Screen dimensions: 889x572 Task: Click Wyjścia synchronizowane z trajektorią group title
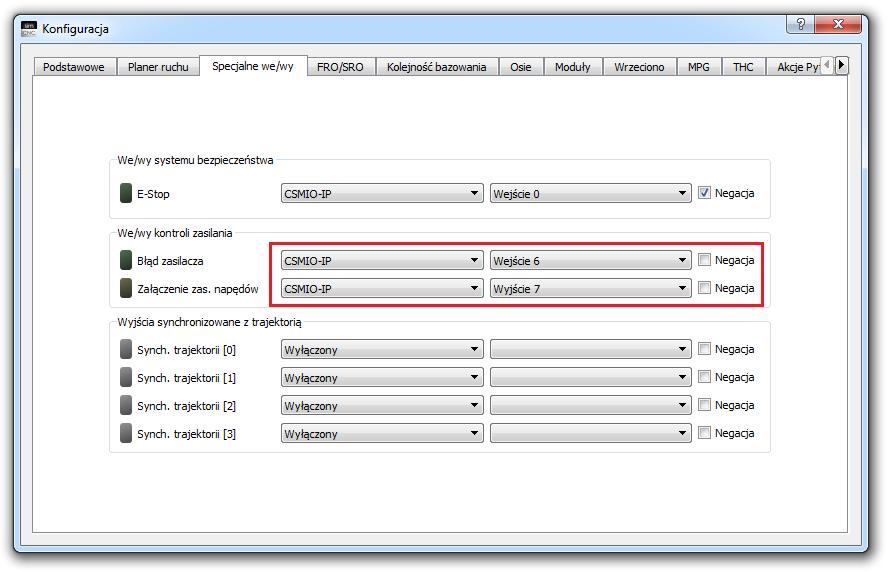tap(209, 322)
